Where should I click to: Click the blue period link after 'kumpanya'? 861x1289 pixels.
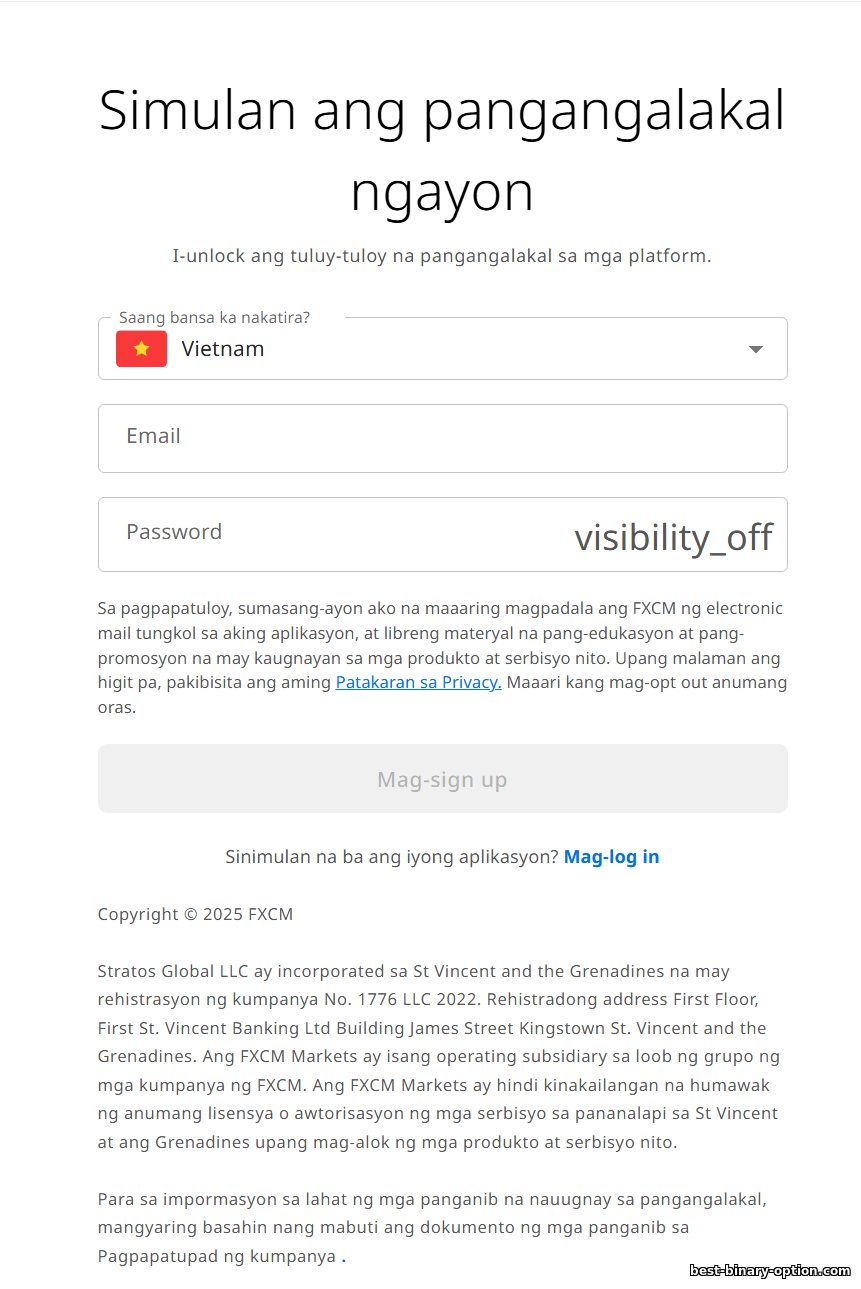point(344,1258)
